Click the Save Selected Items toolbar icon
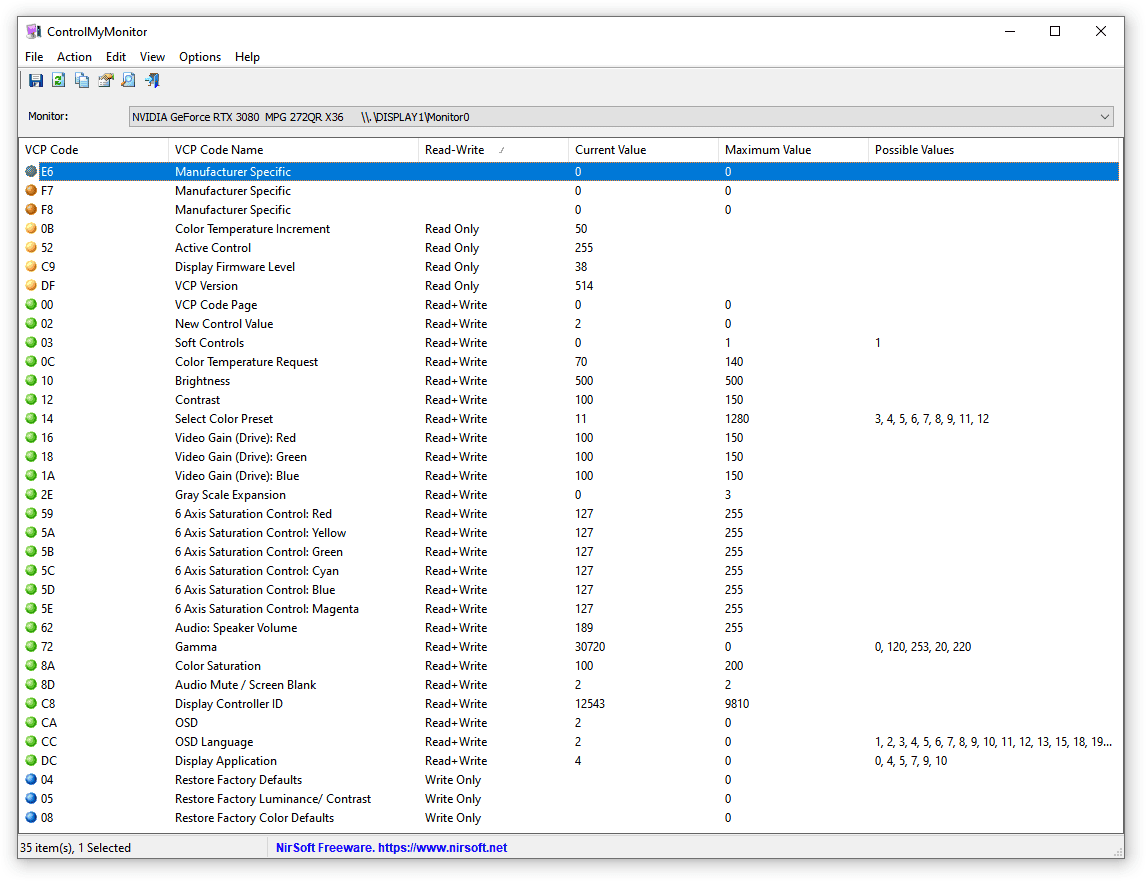1146x881 pixels. pos(36,81)
